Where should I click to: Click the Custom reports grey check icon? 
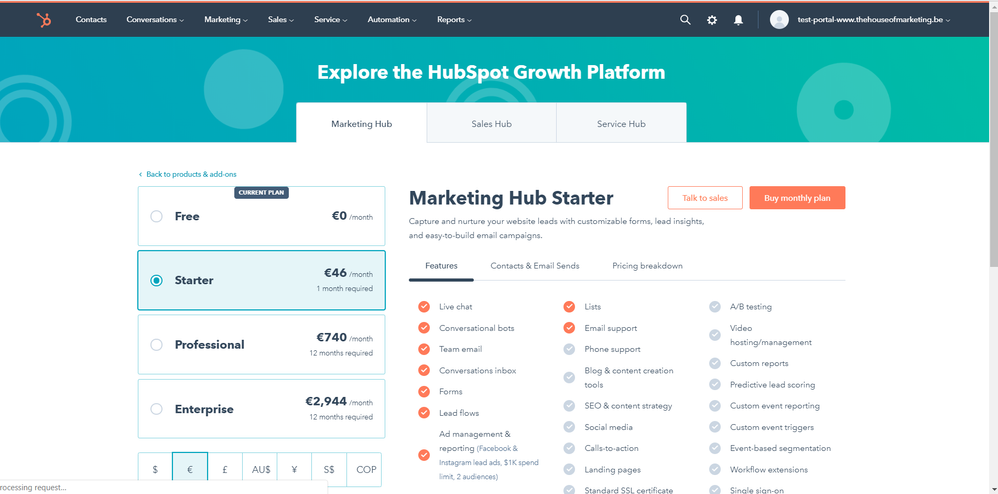click(715, 363)
